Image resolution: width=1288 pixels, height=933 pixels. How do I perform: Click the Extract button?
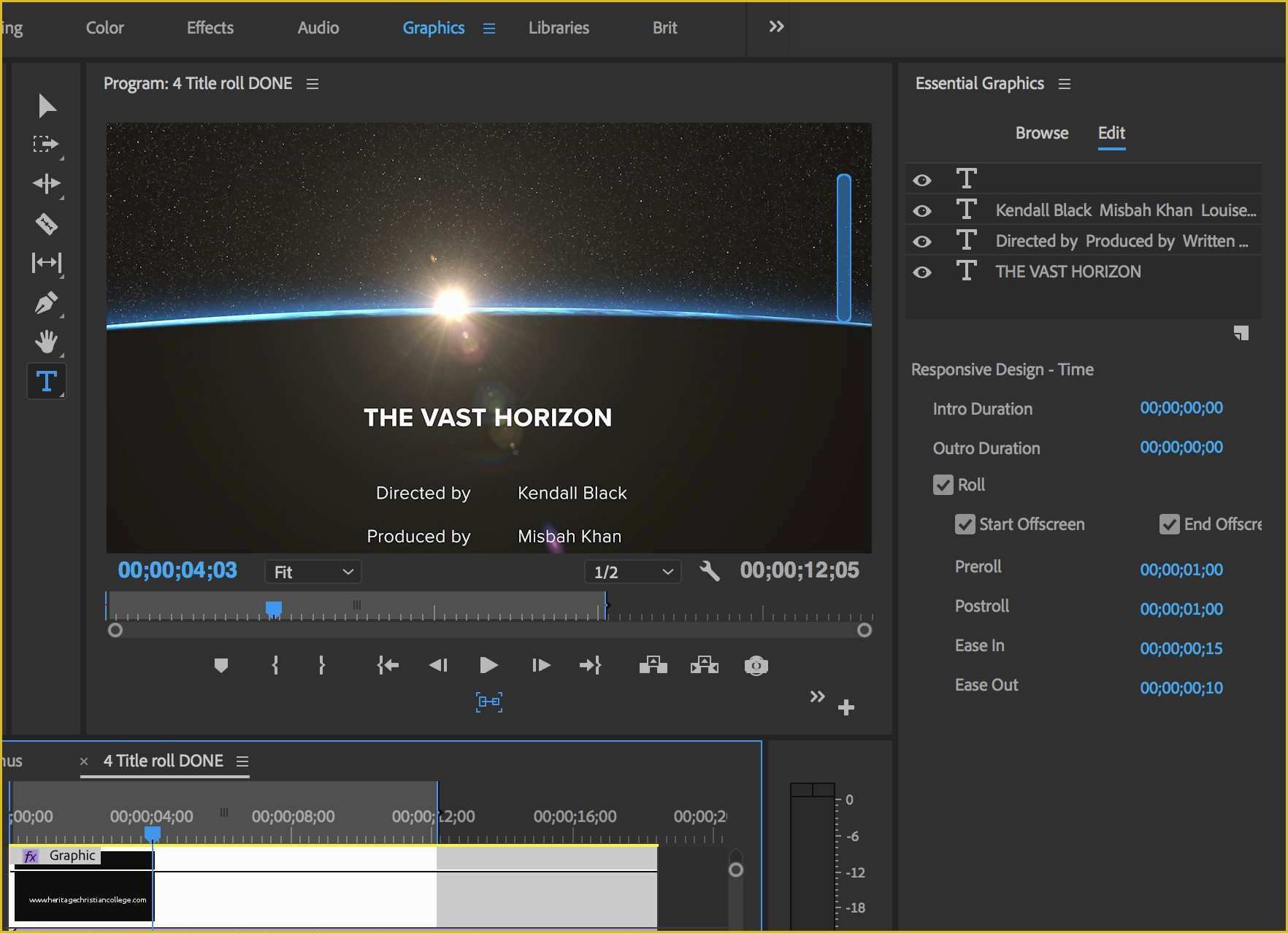click(705, 665)
